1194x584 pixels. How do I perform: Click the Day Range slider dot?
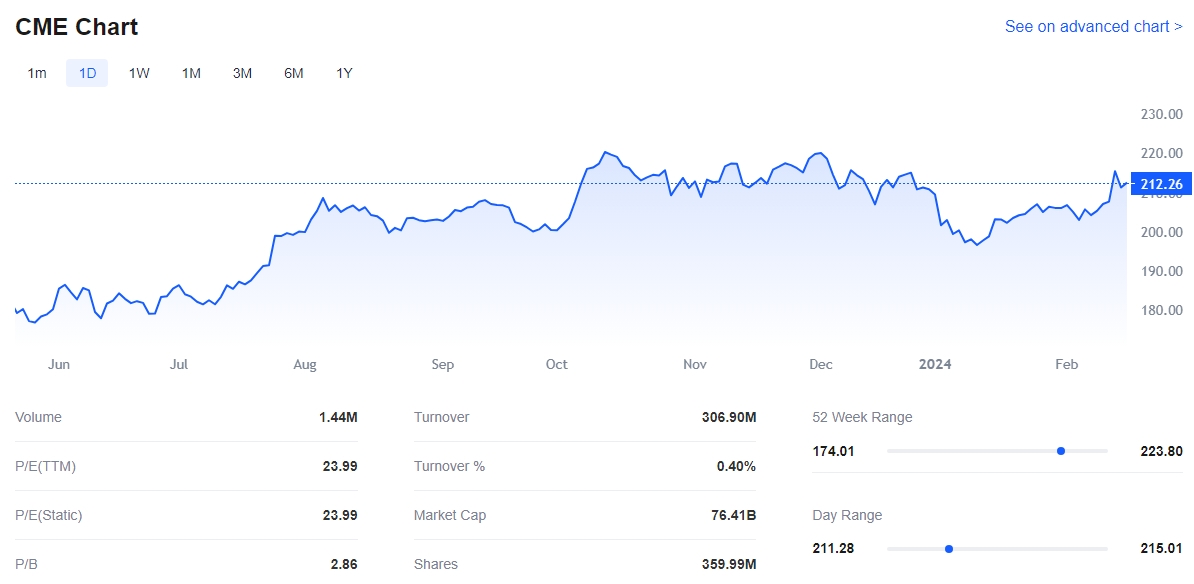click(x=949, y=549)
